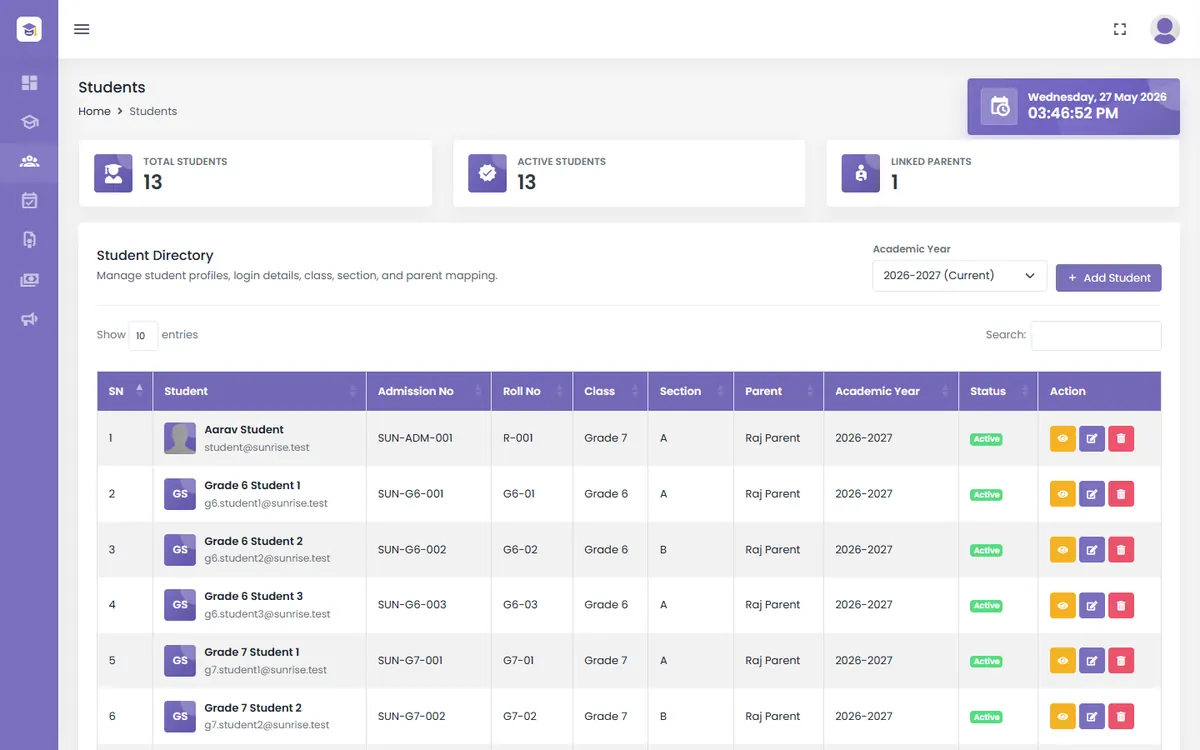
Task: Sort table by Admission No column
Action: 429,391
